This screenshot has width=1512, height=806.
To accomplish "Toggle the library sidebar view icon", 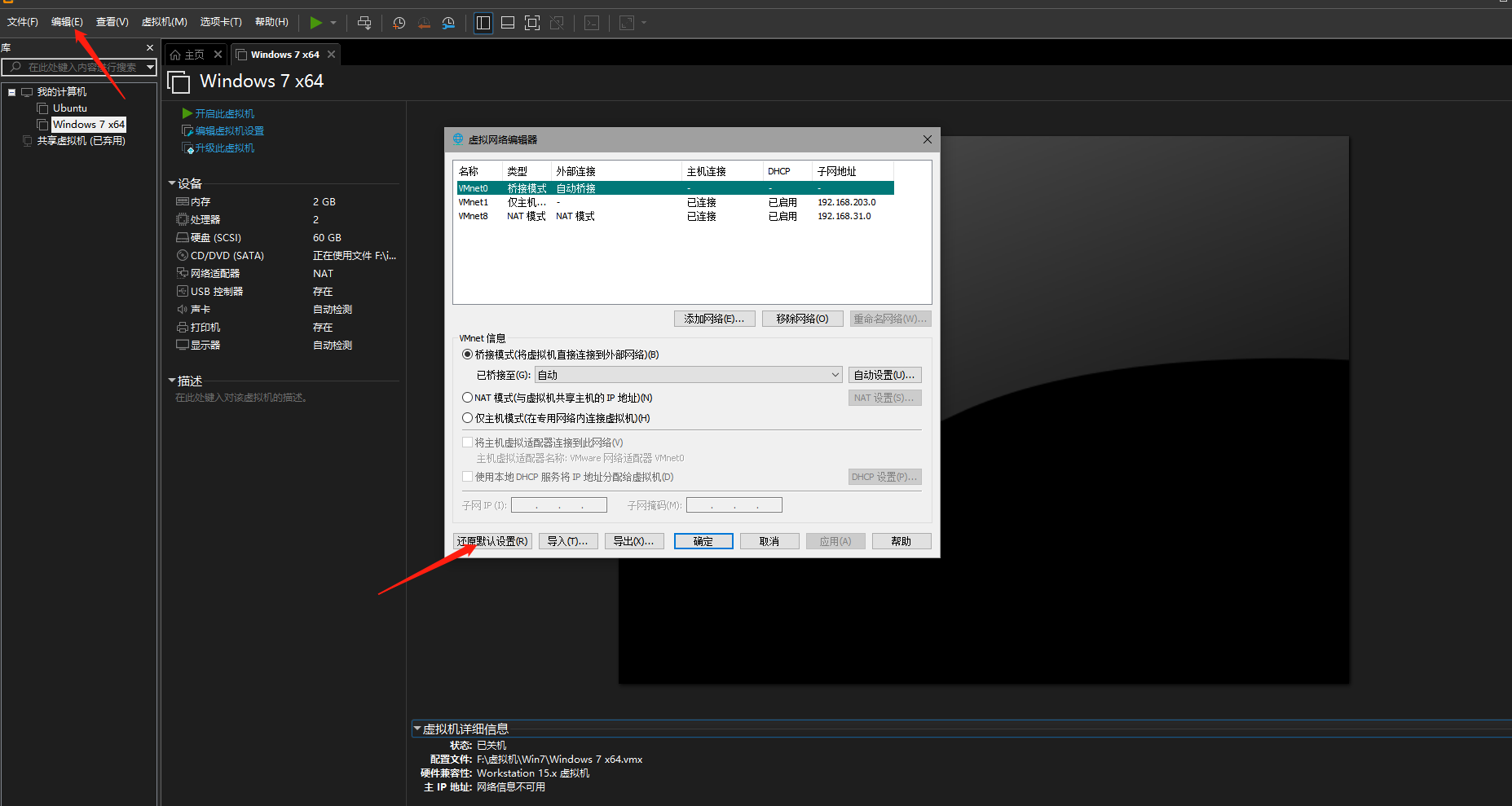I will (x=483, y=23).
